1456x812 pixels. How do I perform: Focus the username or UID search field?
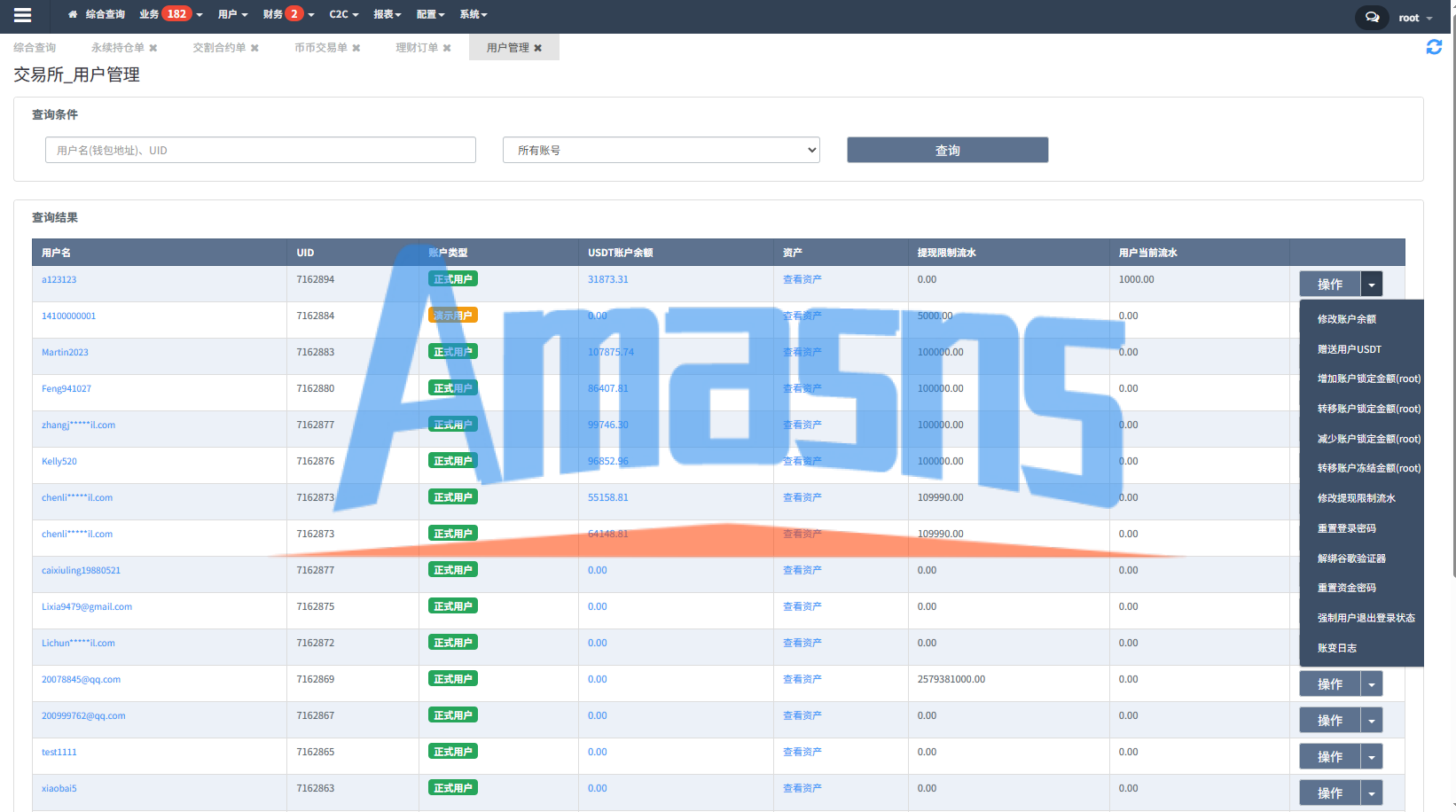tap(261, 150)
